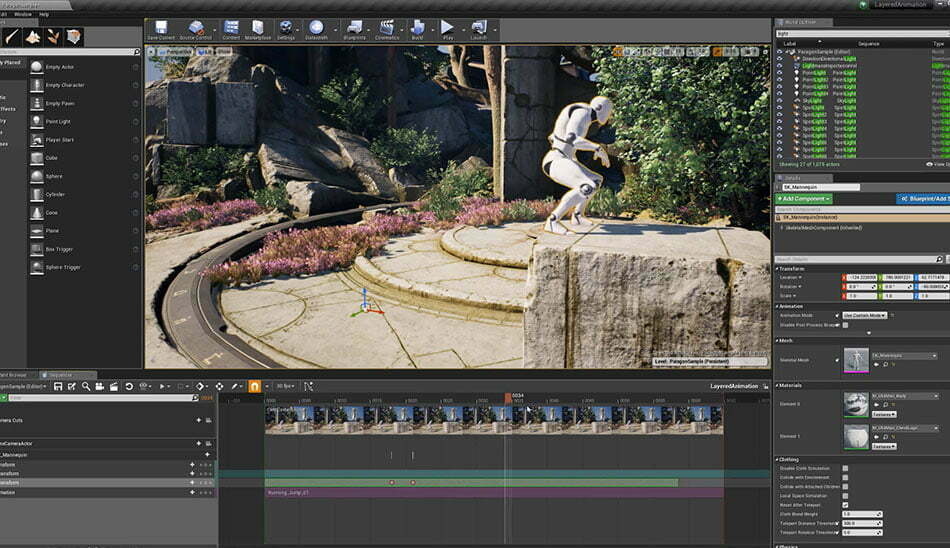Click the World Outliner search field
The height and width of the screenshot is (548, 950).
click(x=863, y=34)
